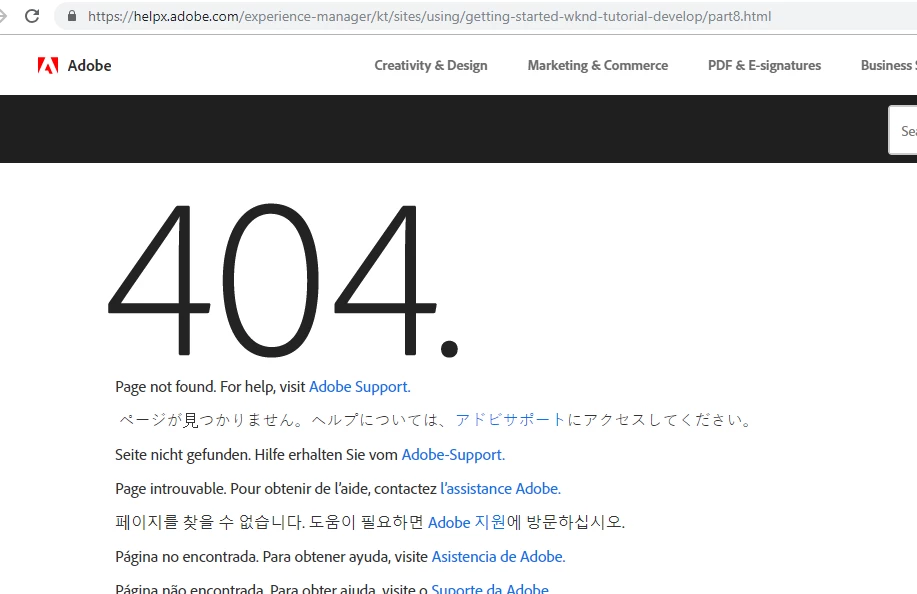Image resolution: width=917 pixels, height=594 pixels.
Task: Select the URL in the address bar
Action: coord(429,16)
